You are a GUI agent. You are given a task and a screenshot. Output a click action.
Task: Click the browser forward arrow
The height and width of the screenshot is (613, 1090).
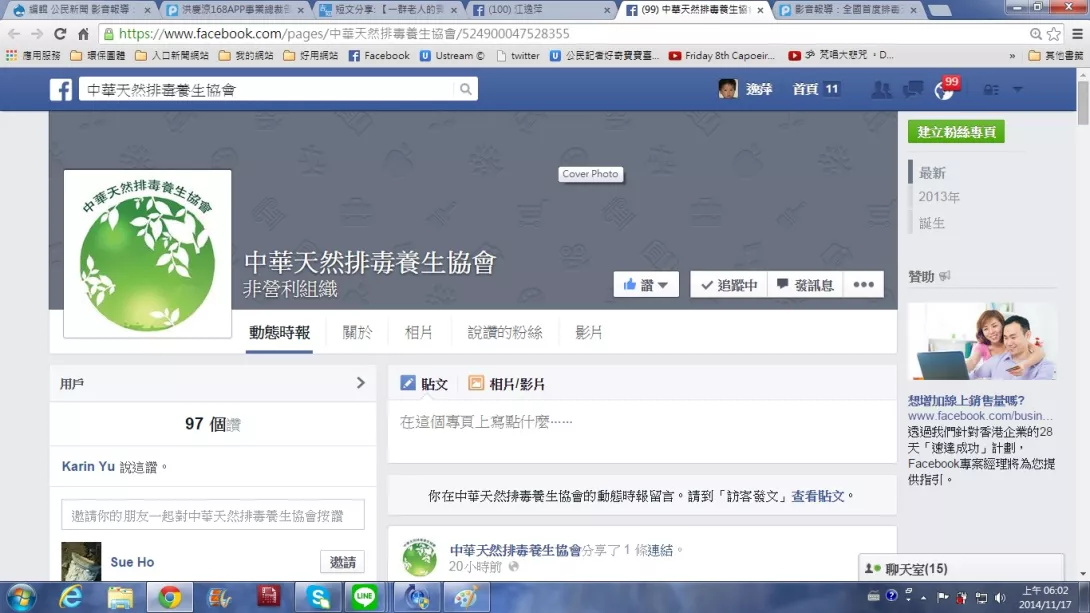click(37, 33)
